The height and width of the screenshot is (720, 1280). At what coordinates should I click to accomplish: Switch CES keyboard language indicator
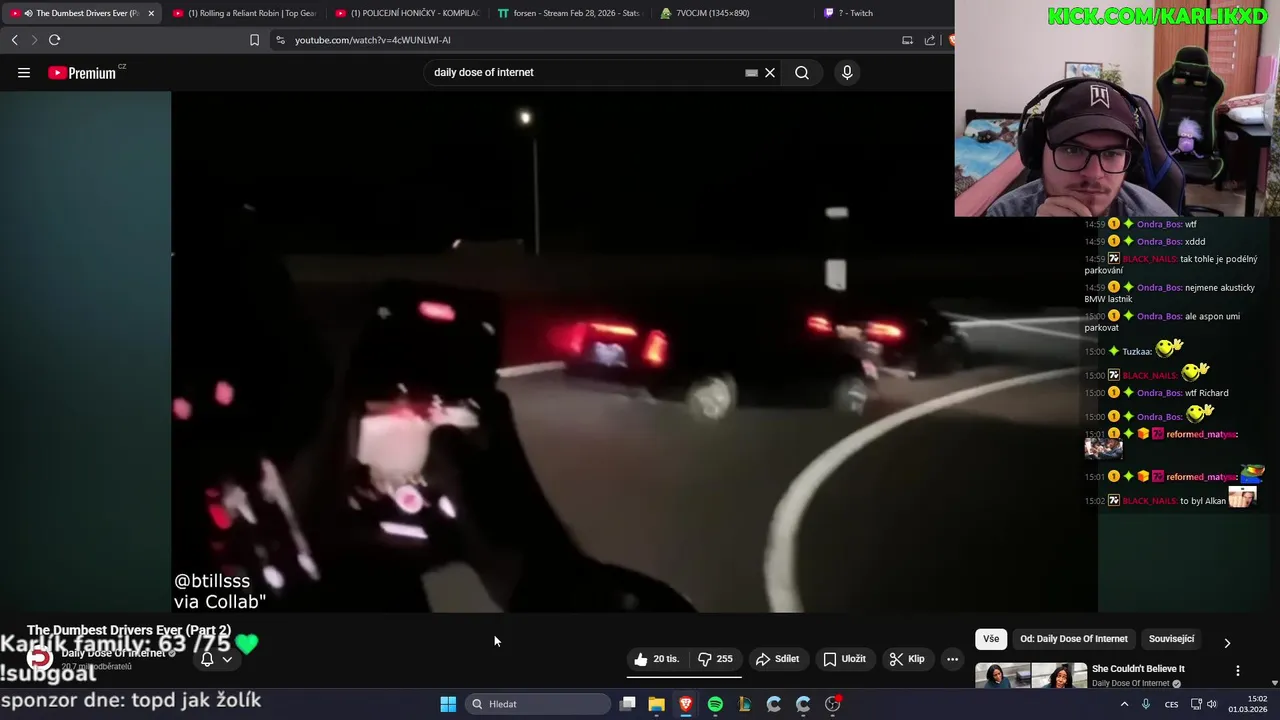[1171, 704]
